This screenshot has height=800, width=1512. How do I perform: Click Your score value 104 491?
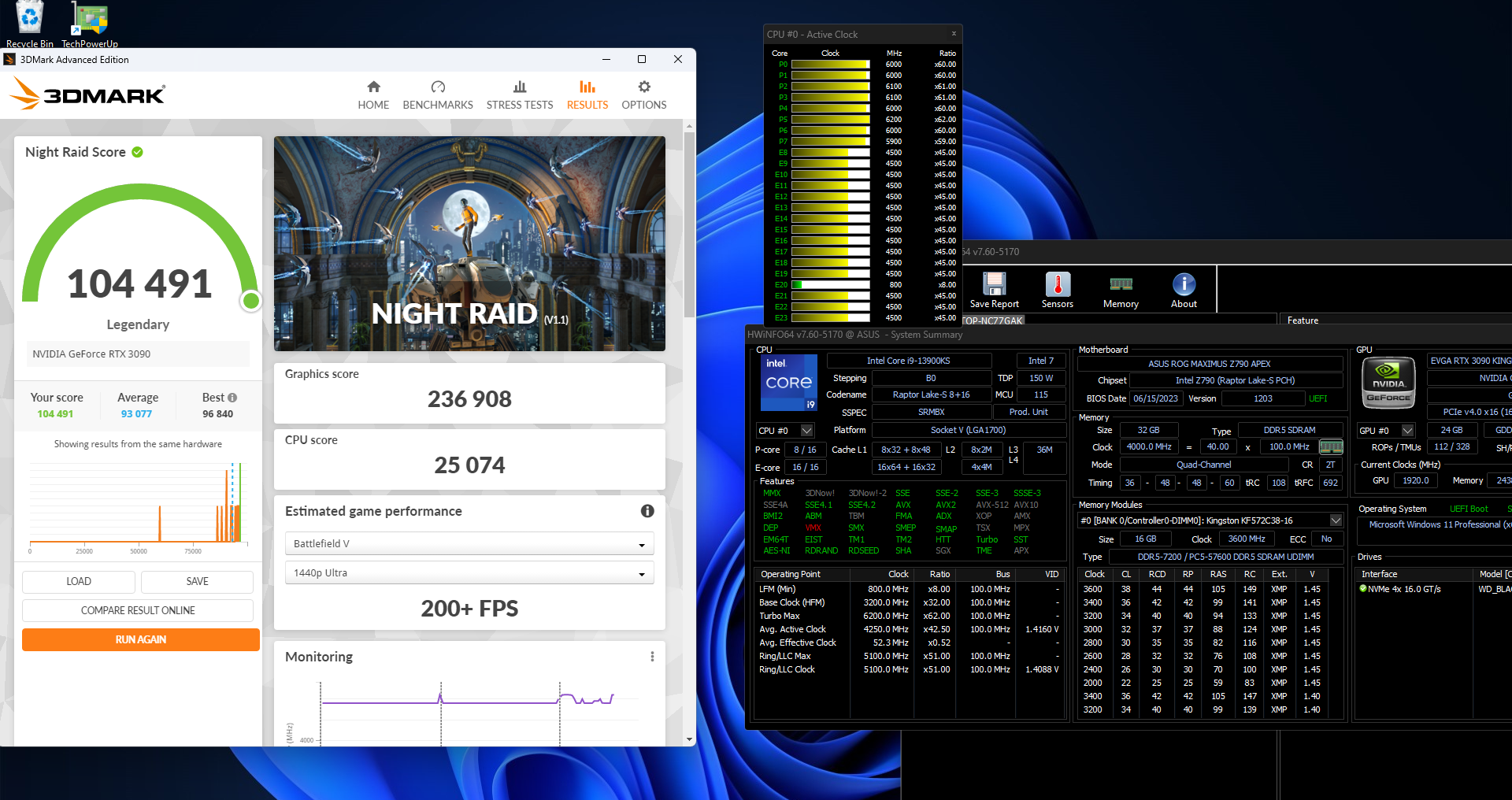click(x=55, y=413)
